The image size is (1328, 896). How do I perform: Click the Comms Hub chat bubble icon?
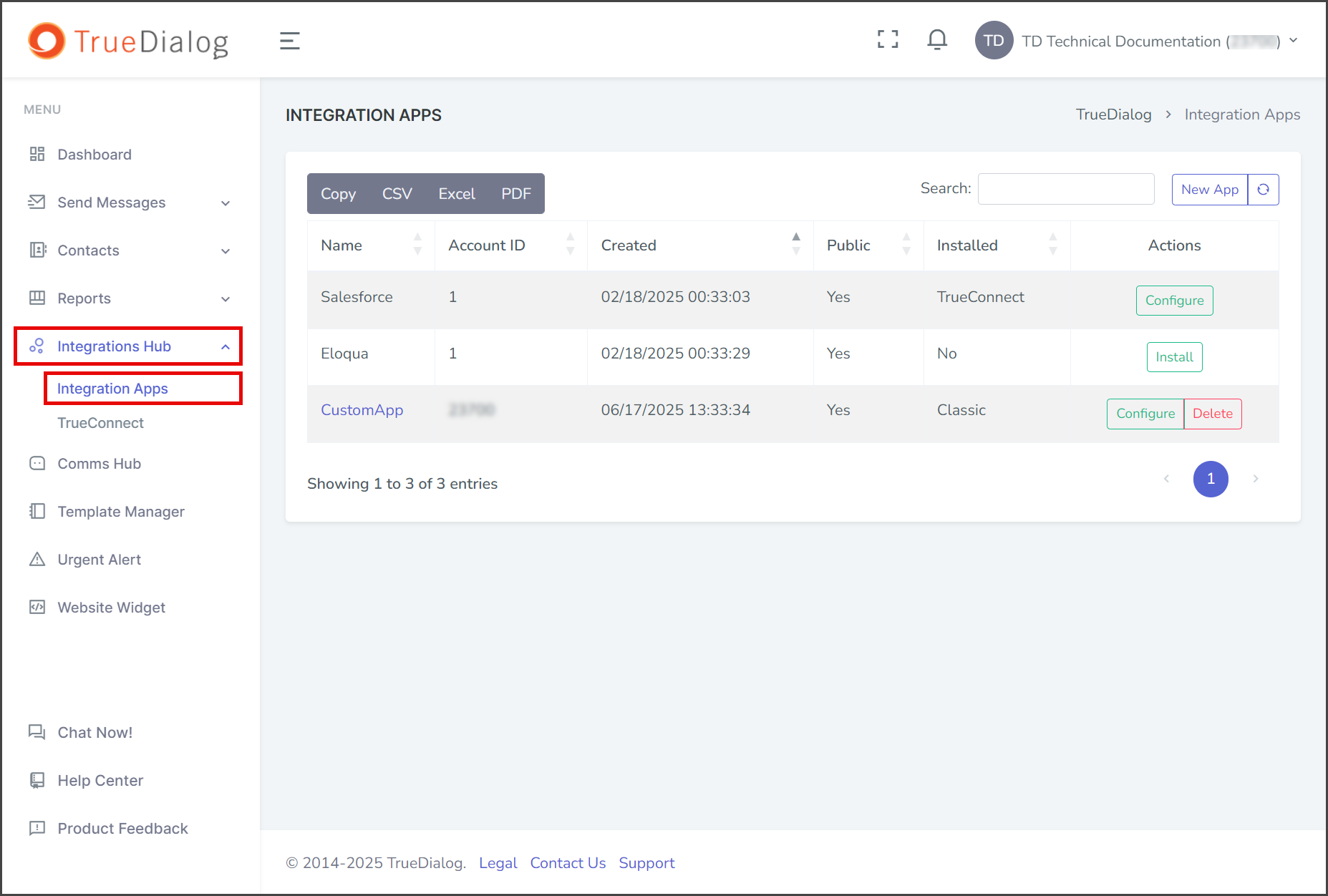click(37, 463)
